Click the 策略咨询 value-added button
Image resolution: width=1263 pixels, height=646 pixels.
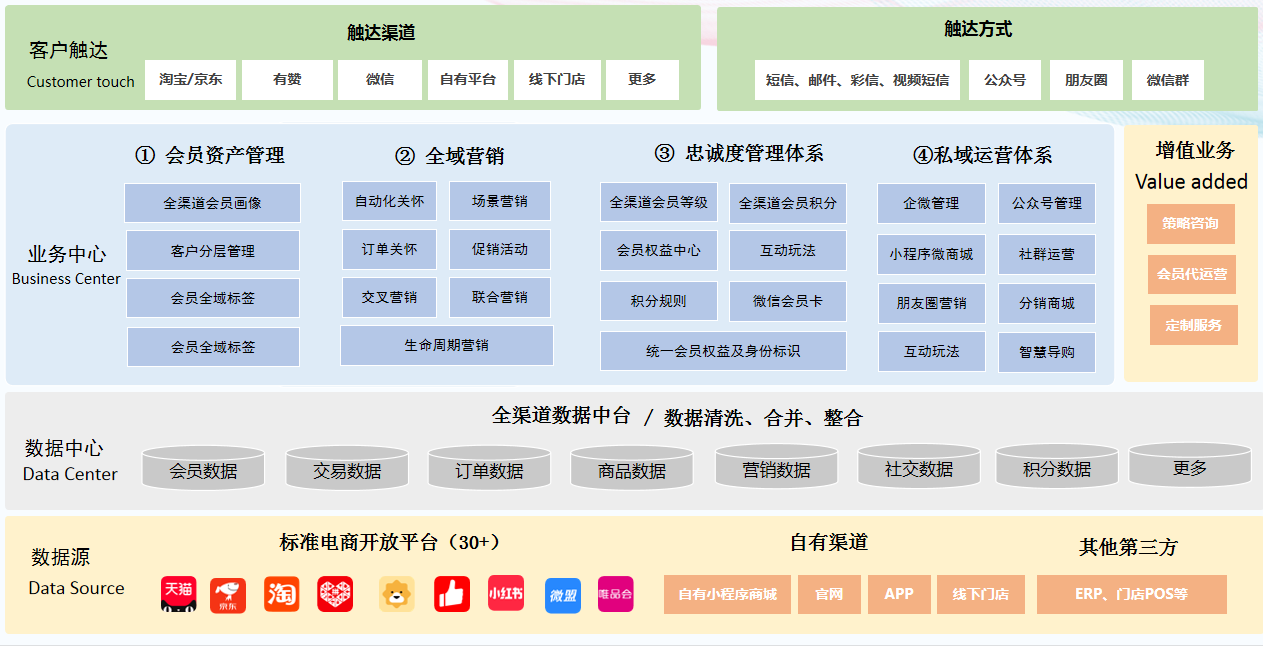point(1190,224)
